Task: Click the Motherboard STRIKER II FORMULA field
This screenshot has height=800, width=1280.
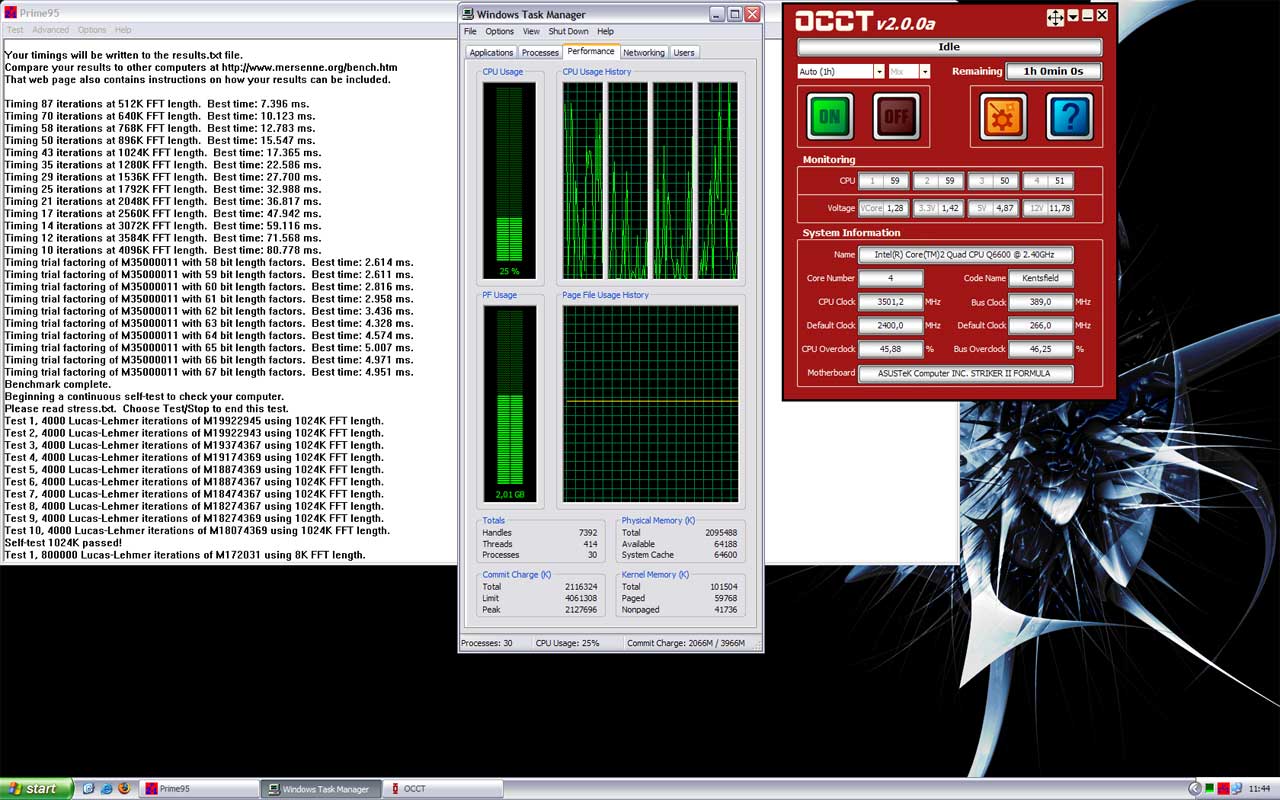Action: (965, 373)
